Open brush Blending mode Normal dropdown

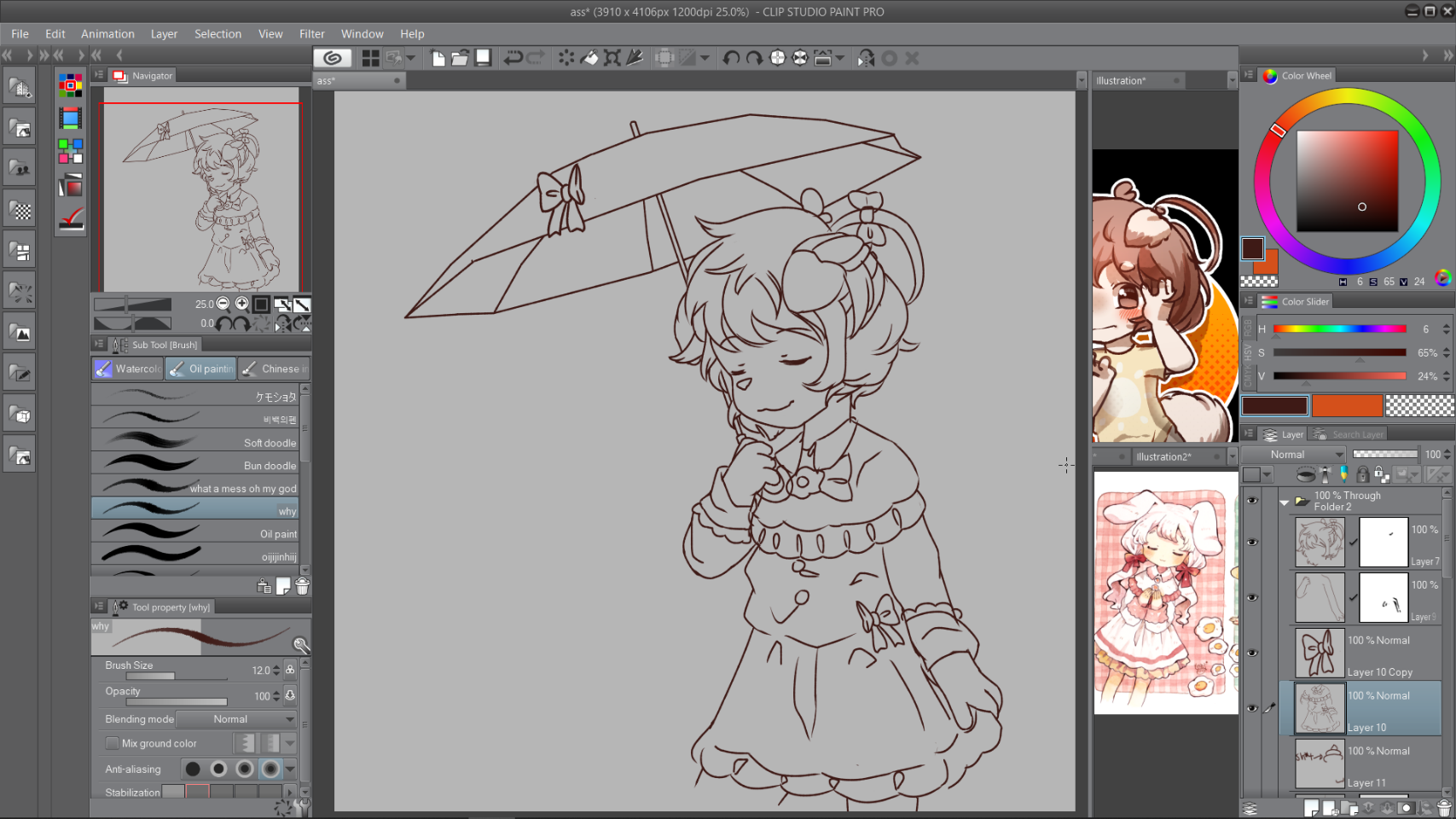click(236, 719)
